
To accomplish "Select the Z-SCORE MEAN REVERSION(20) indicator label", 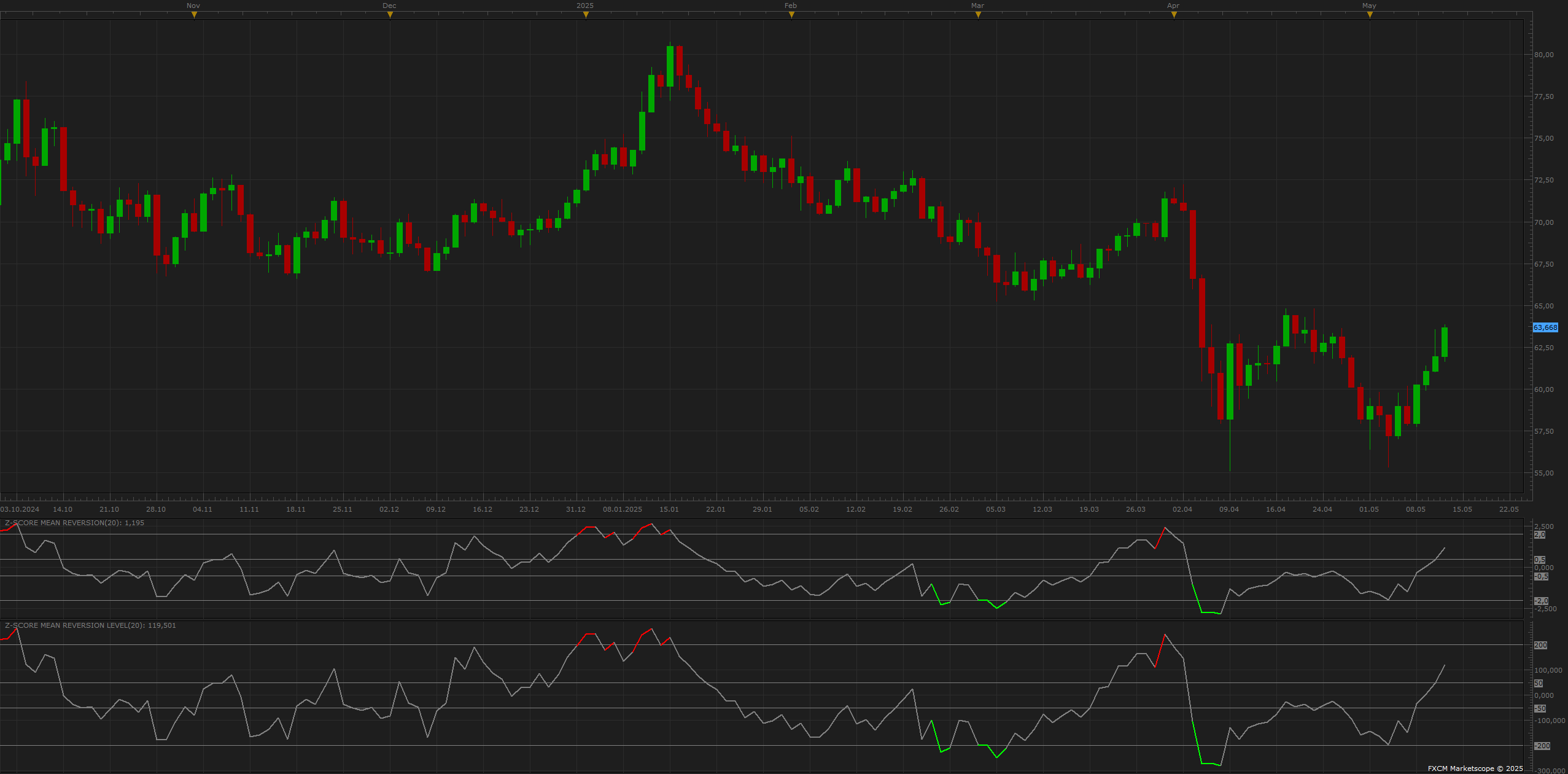I will pos(74,523).
